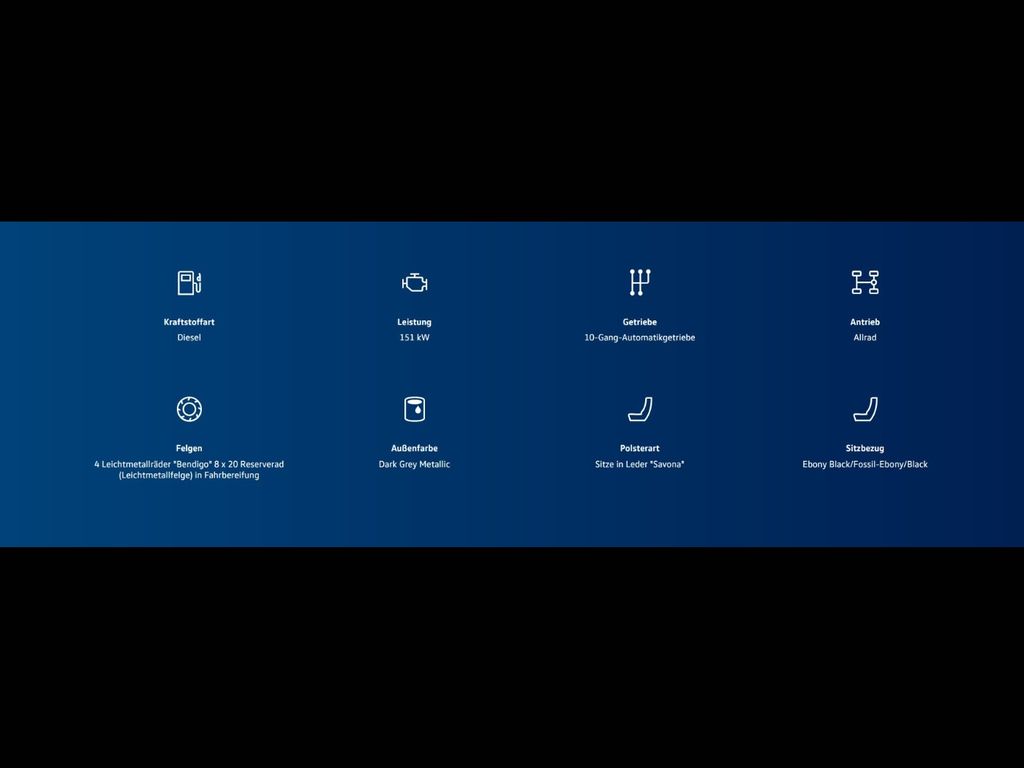
Task: Select the Allrad drive value
Action: [x=865, y=338]
